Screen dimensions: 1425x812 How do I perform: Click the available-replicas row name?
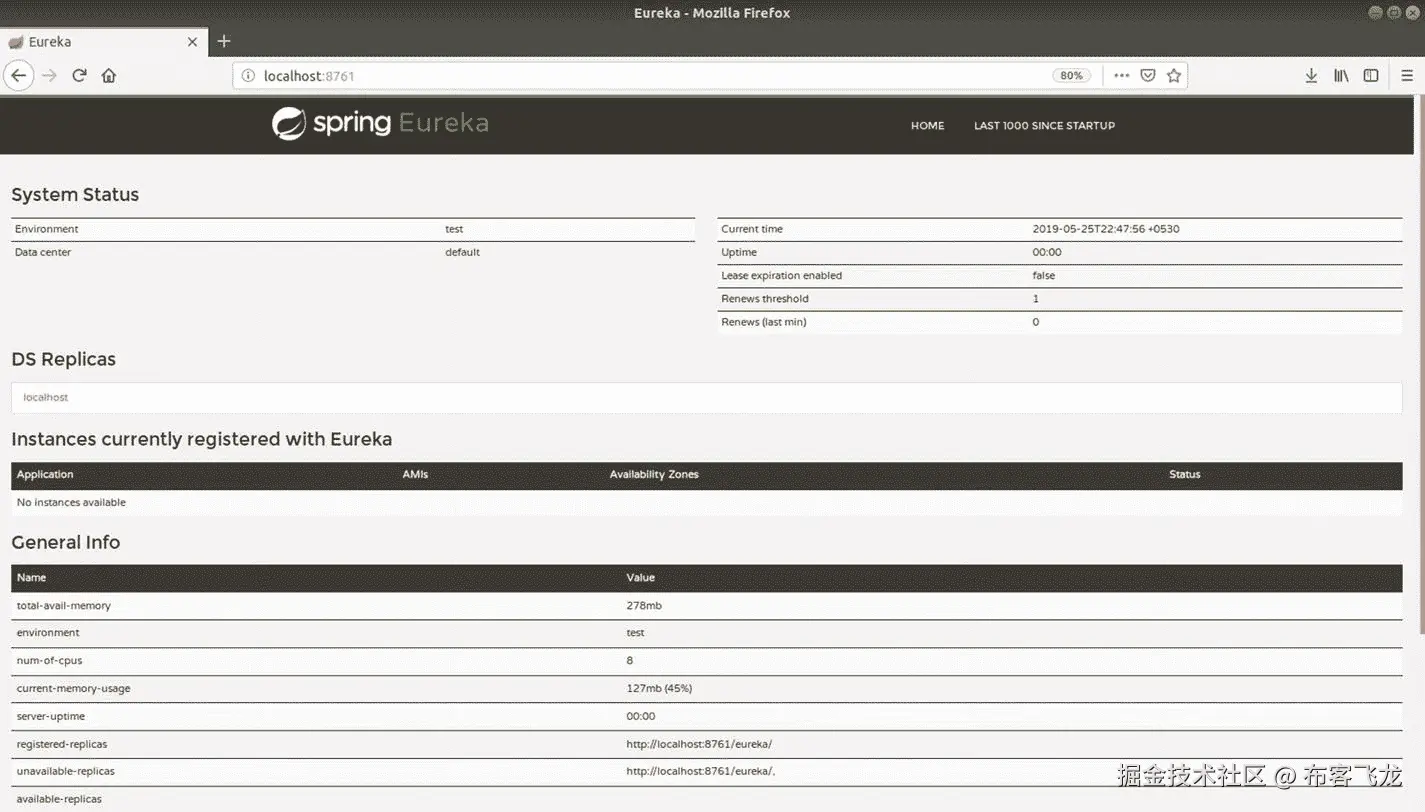click(59, 800)
